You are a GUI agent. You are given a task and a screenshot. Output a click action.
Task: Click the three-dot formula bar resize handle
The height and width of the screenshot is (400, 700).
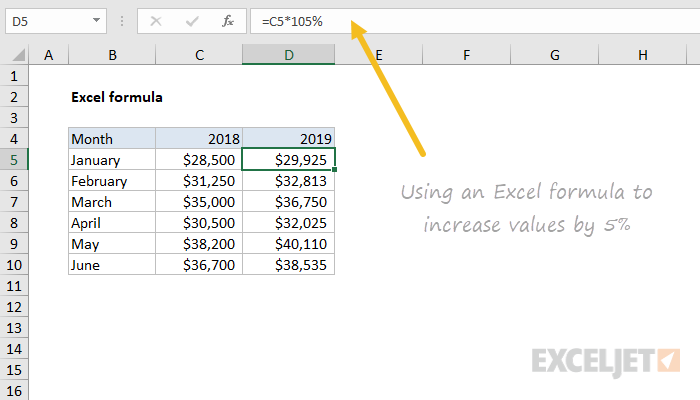tap(122, 21)
